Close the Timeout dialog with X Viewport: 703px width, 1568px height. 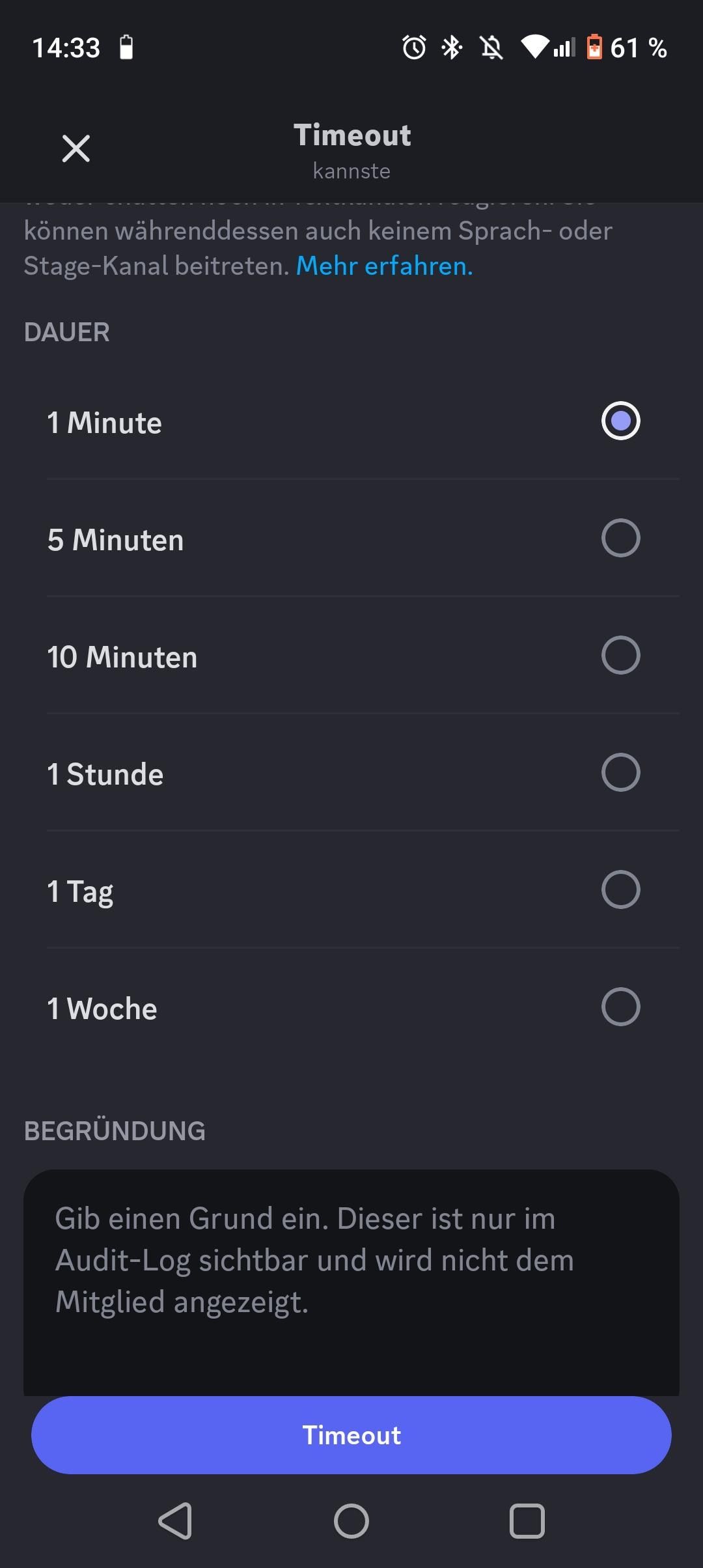click(76, 148)
